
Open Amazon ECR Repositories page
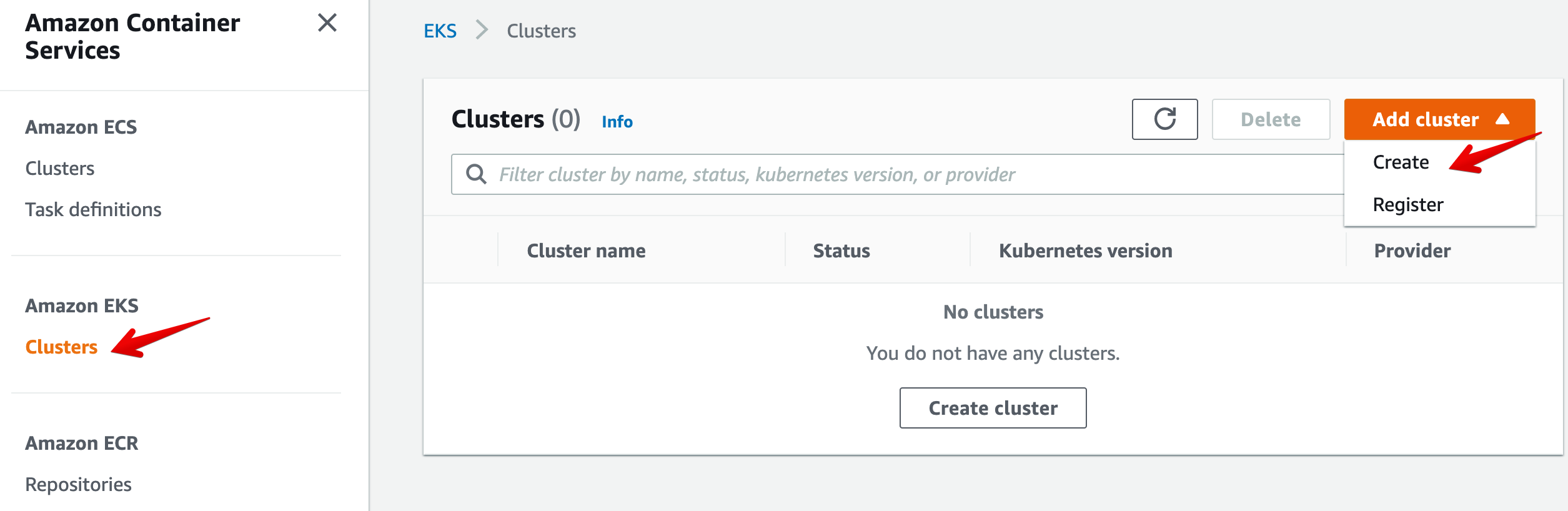(x=78, y=485)
